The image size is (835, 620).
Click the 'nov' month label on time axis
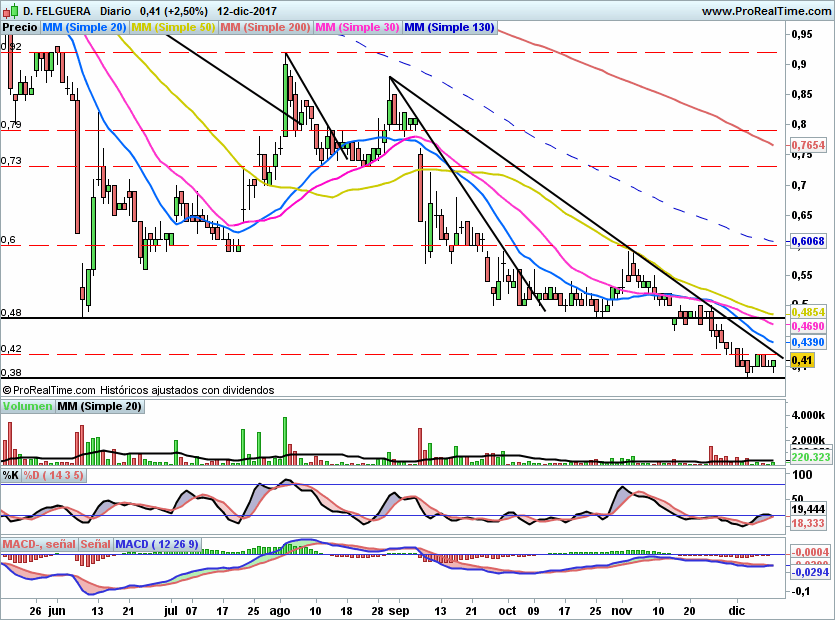[621, 611]
